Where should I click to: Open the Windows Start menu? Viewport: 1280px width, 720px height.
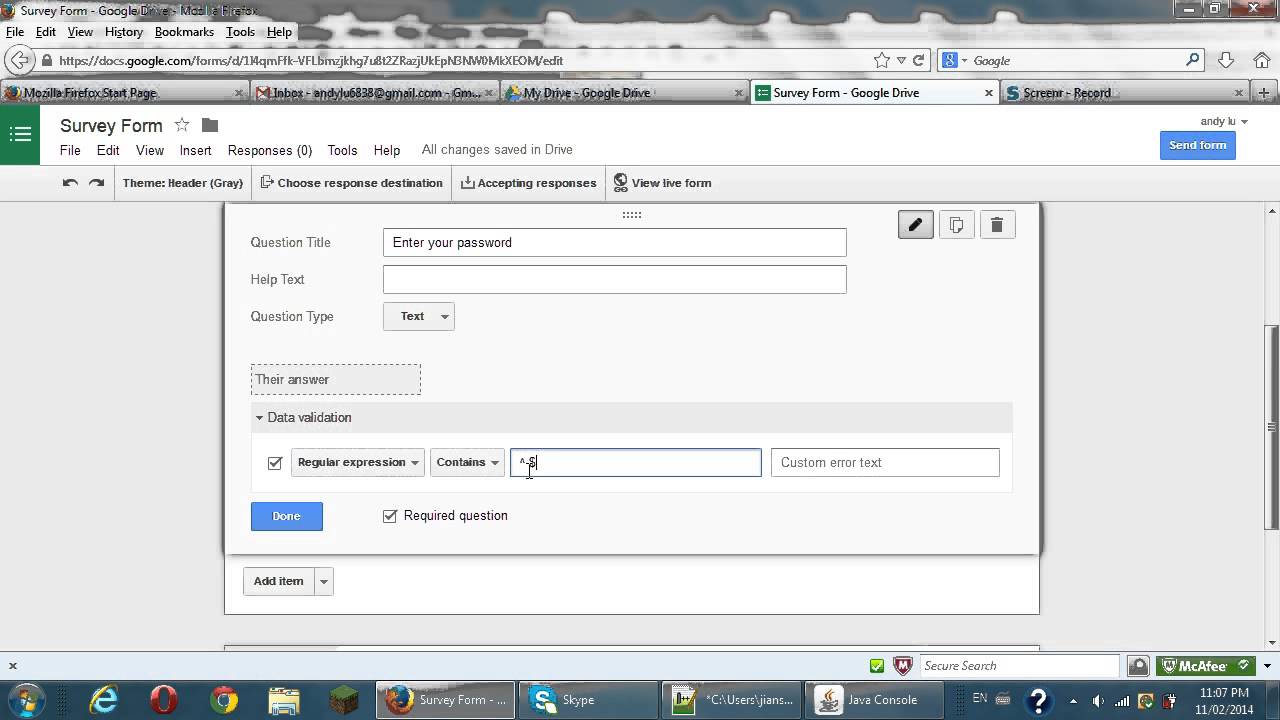coord(25,699)
